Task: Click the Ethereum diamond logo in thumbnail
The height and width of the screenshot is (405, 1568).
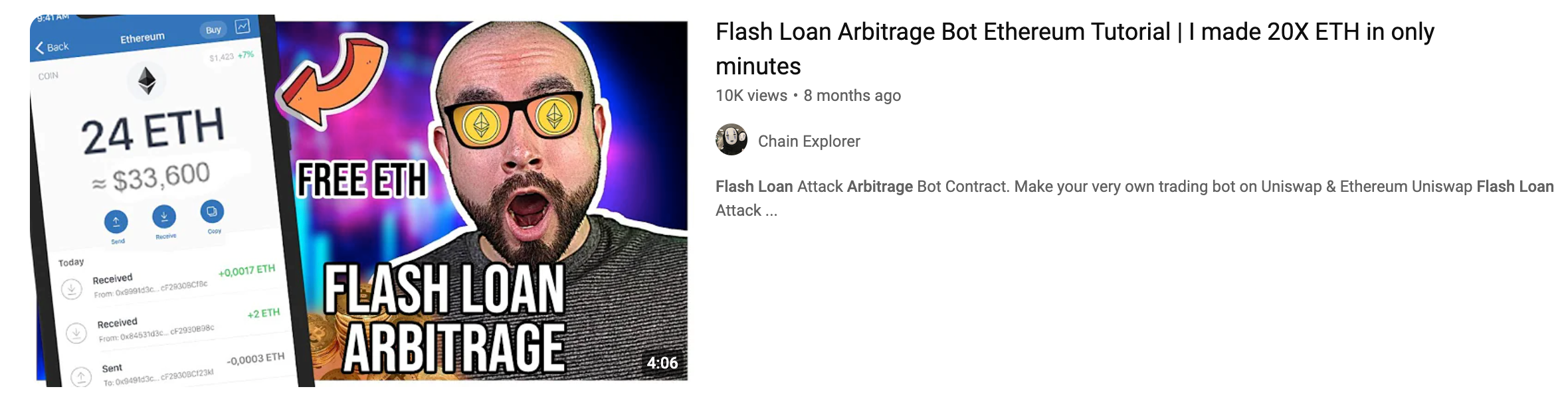Action: (147, 81)
